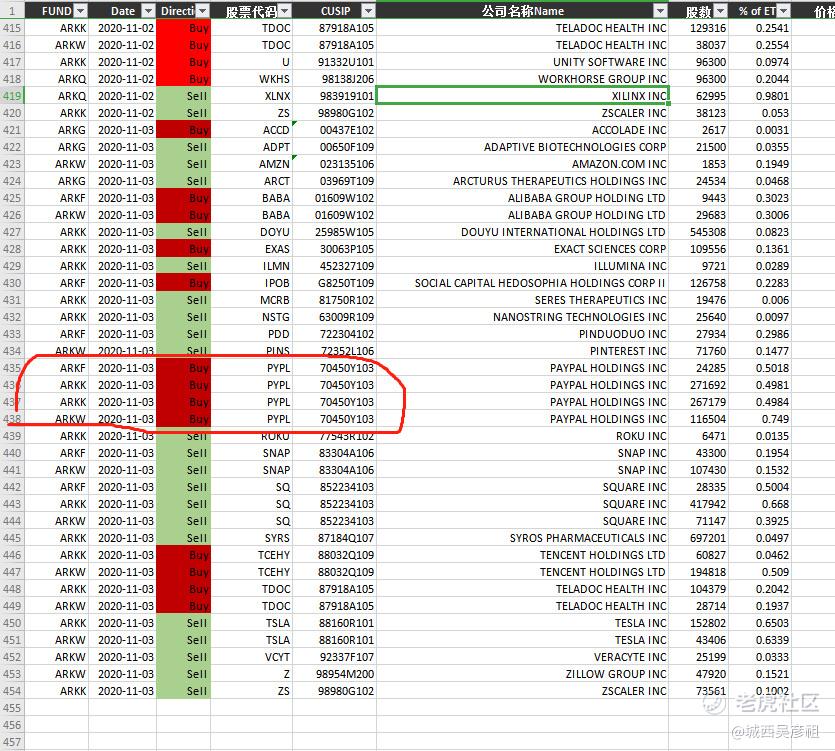Click the WKHS ticker cell
Viewport: 835px width, 751px height.
point(251,79)
